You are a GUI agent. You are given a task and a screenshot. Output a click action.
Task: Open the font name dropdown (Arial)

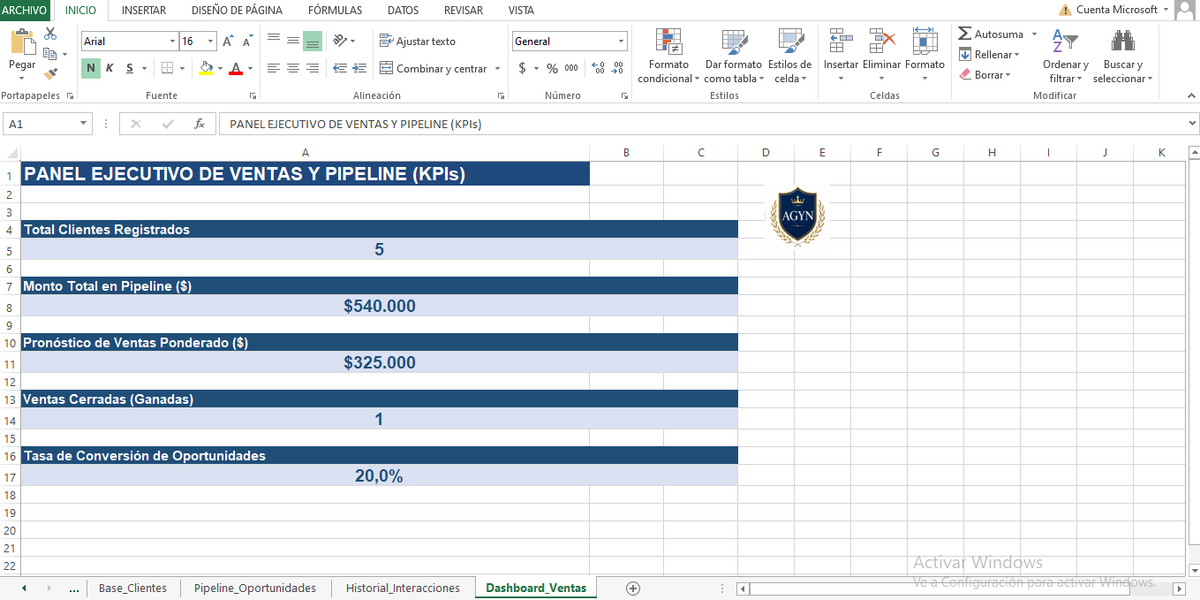click(171, 41)
